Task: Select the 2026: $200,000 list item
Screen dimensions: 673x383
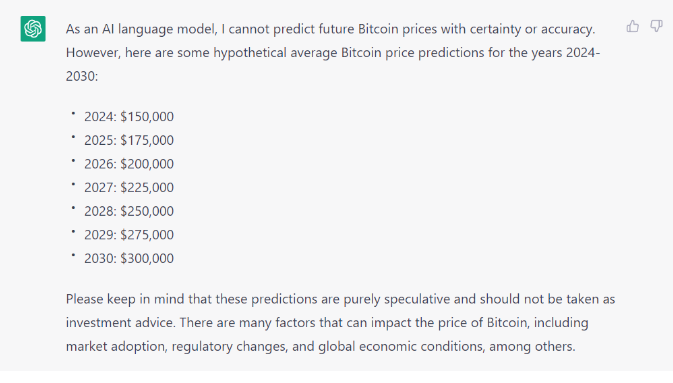Action: point(129,164)
